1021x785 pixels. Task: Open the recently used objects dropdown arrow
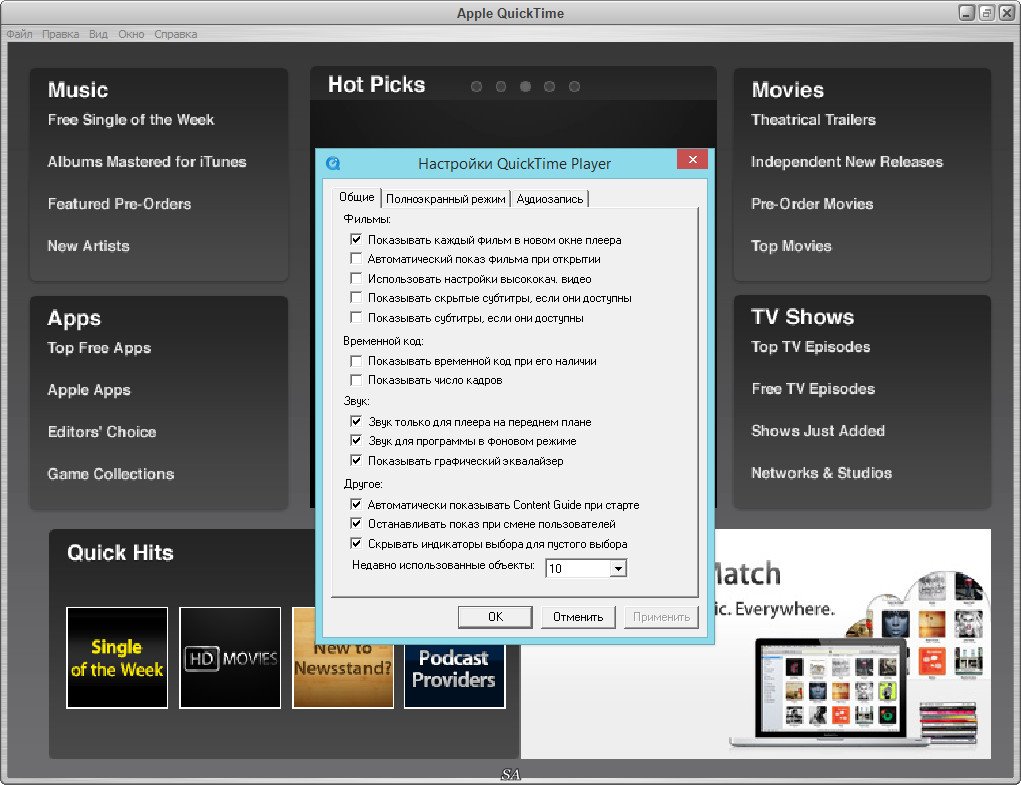pyautogui.click(x=618, y=568)
